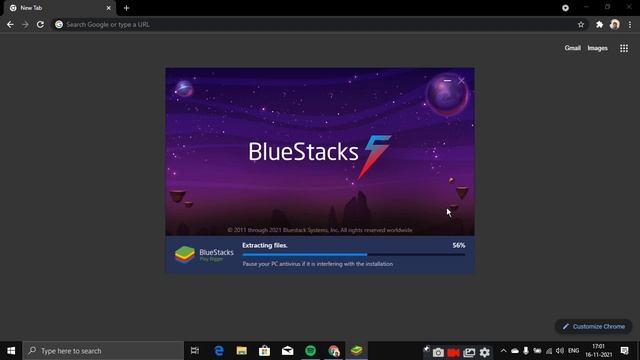Viewport: 640px width, 360px height.
Task: Open the network signal tray icon
Action: pos(549,351)
